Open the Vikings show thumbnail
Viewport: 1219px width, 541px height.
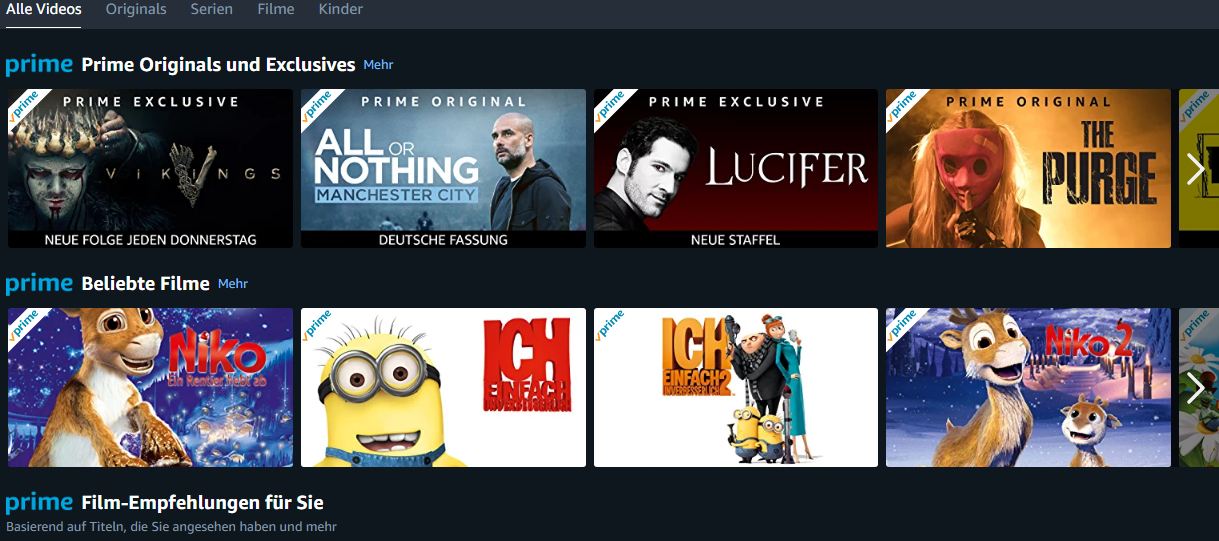point(150,169)
